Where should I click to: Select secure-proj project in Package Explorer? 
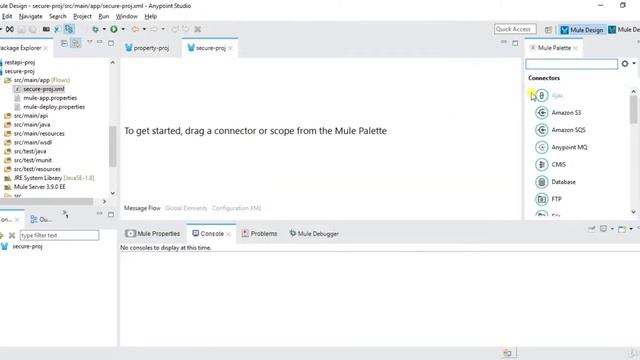pos(20,71)
